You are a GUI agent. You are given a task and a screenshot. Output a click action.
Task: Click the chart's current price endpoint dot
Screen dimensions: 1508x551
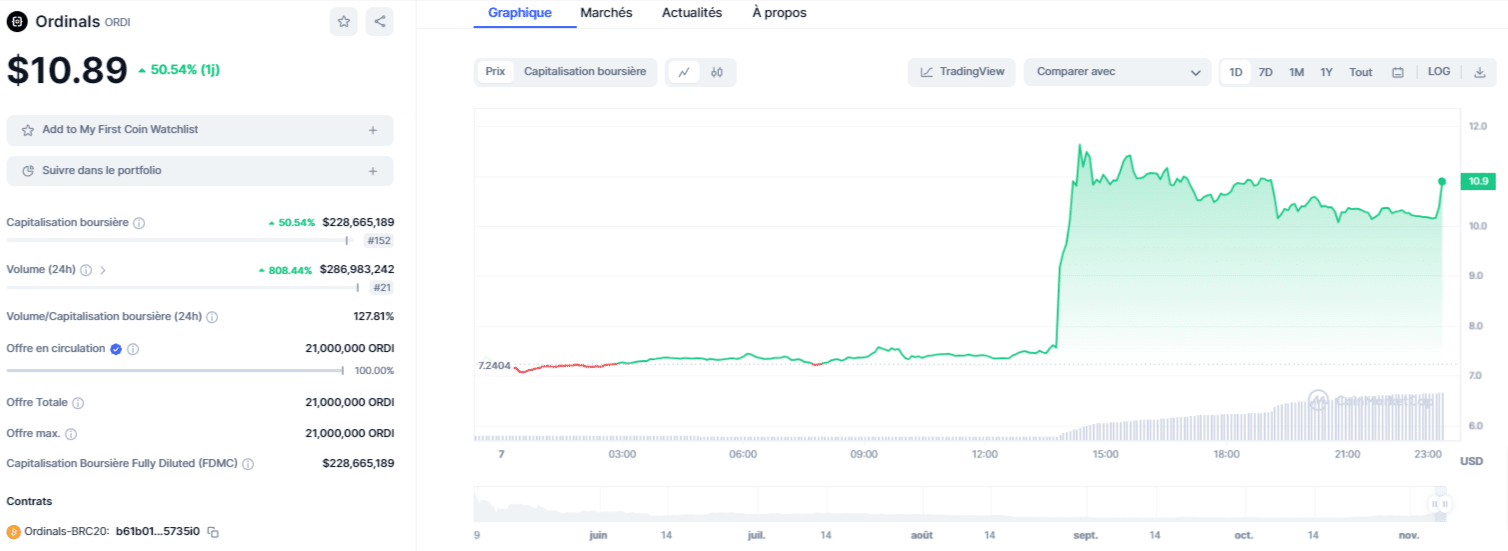[x=1442, y=181]
